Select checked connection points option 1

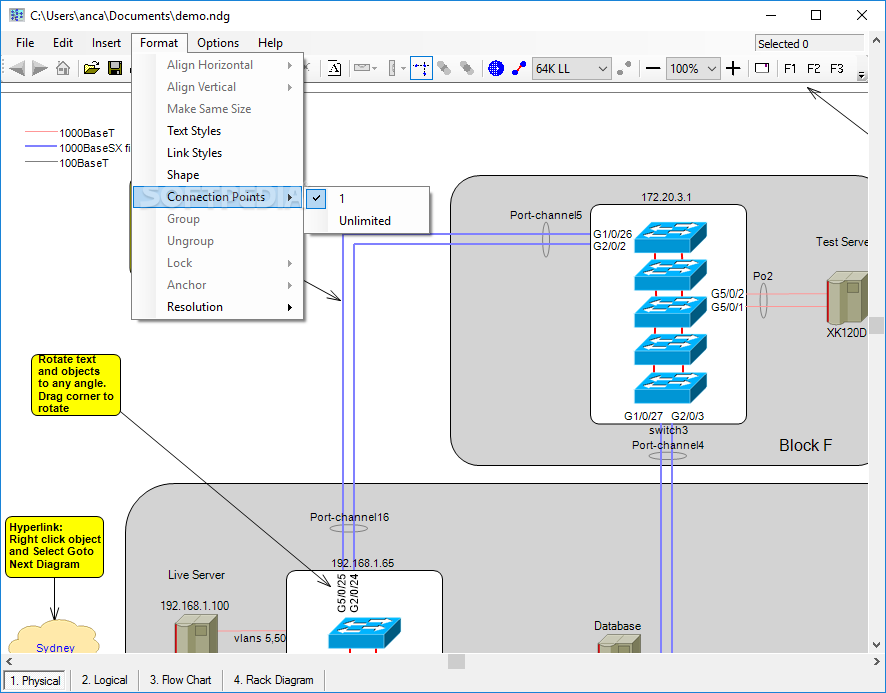coord(367,198)
